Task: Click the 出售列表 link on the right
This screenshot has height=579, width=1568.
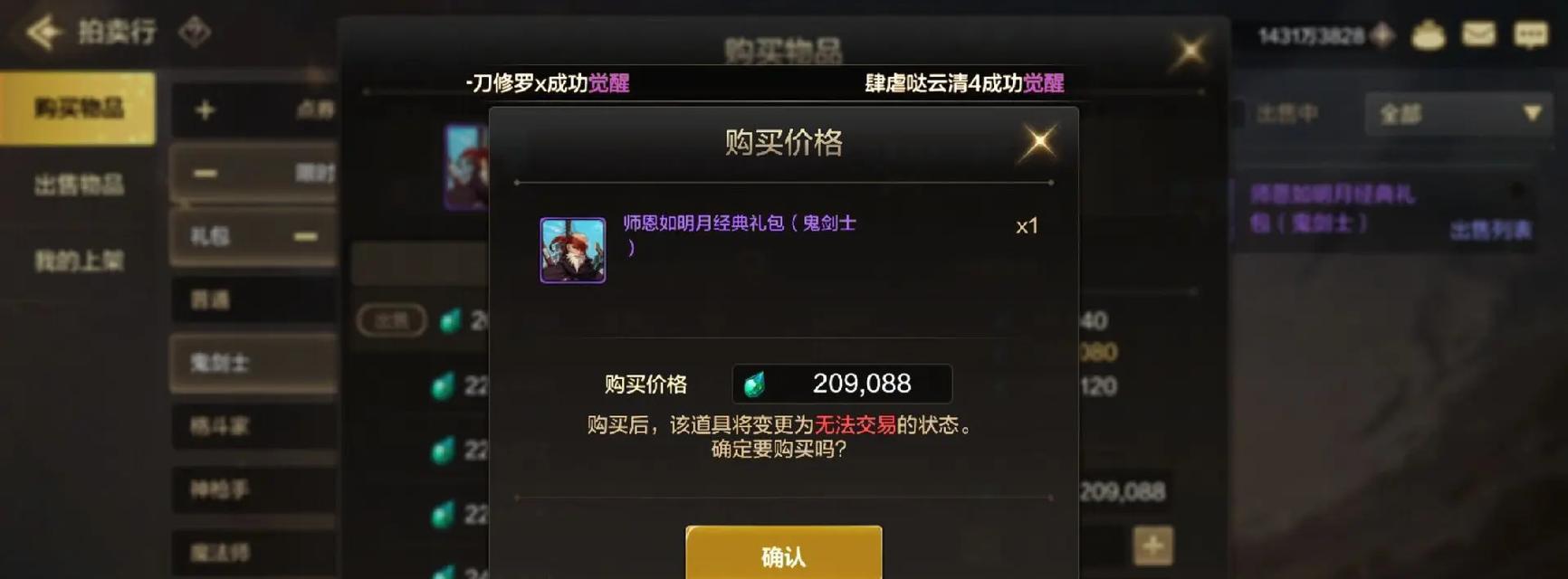Action: [1490, 231]
